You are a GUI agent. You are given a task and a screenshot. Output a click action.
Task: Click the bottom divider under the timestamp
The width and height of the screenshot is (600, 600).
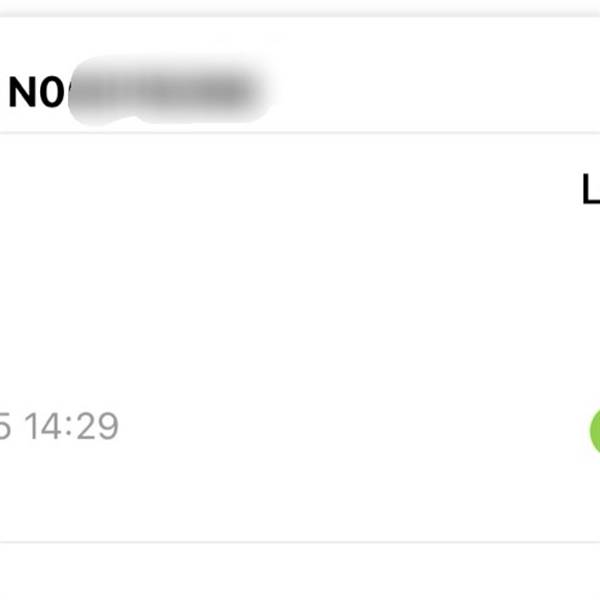point(300,542)
